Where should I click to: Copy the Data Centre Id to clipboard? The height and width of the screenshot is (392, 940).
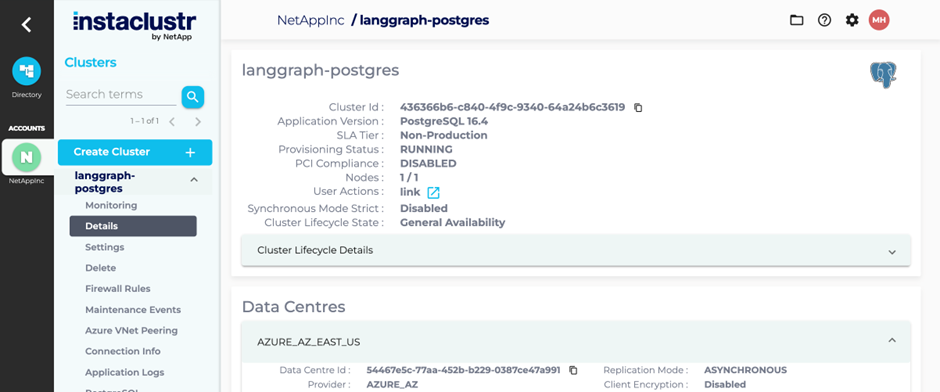573,370
